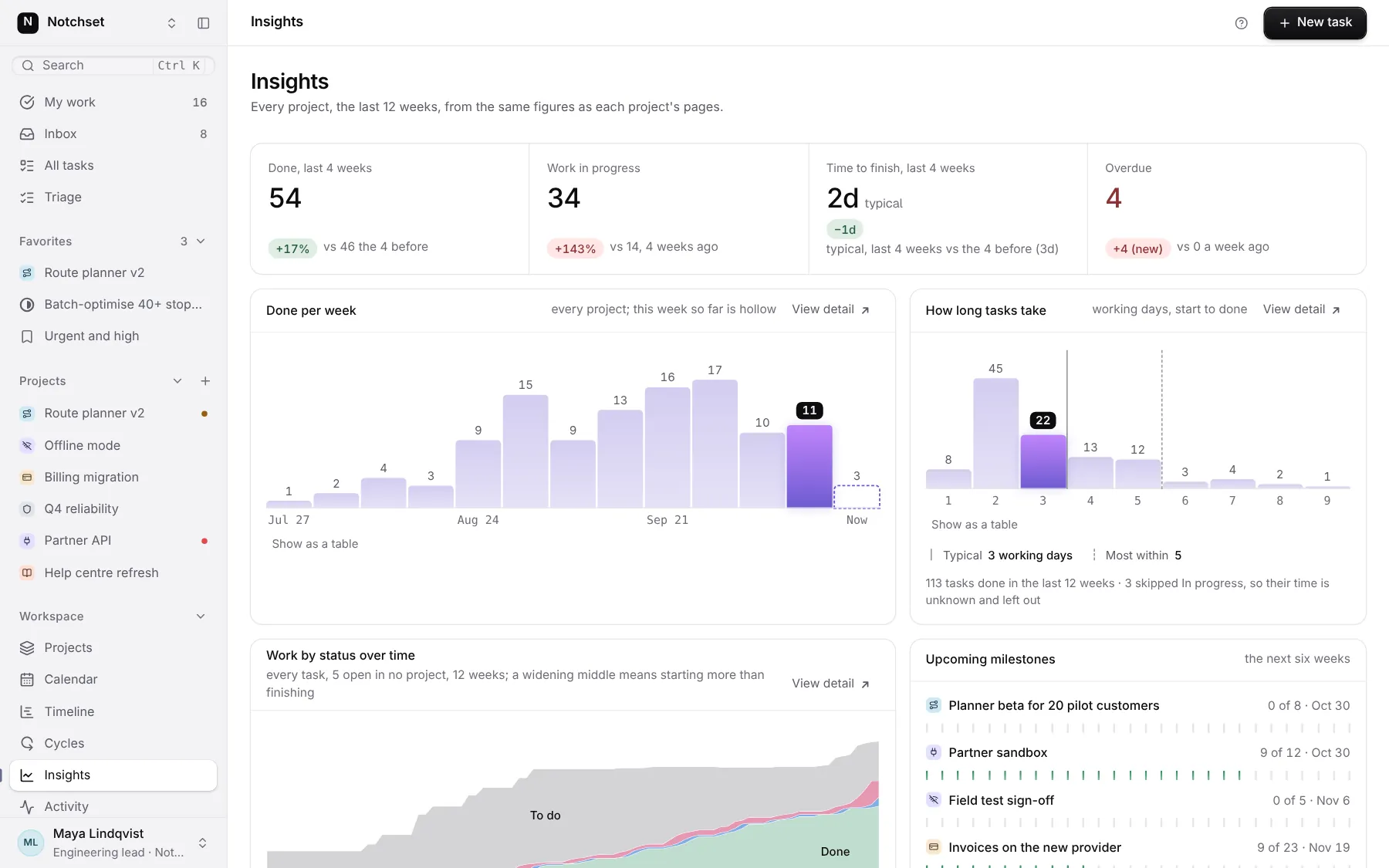Click the Cycles icon in Workspace
The width and height of the screenshot is (1389, 868).
coord(27,744)
